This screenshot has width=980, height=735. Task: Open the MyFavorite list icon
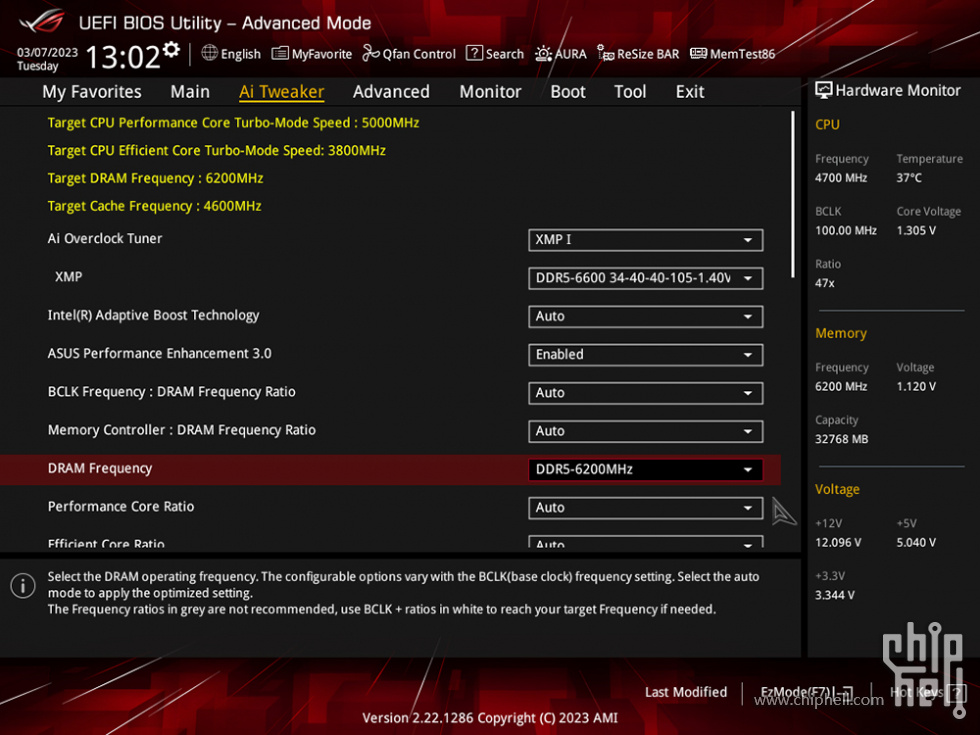(279, 53)
